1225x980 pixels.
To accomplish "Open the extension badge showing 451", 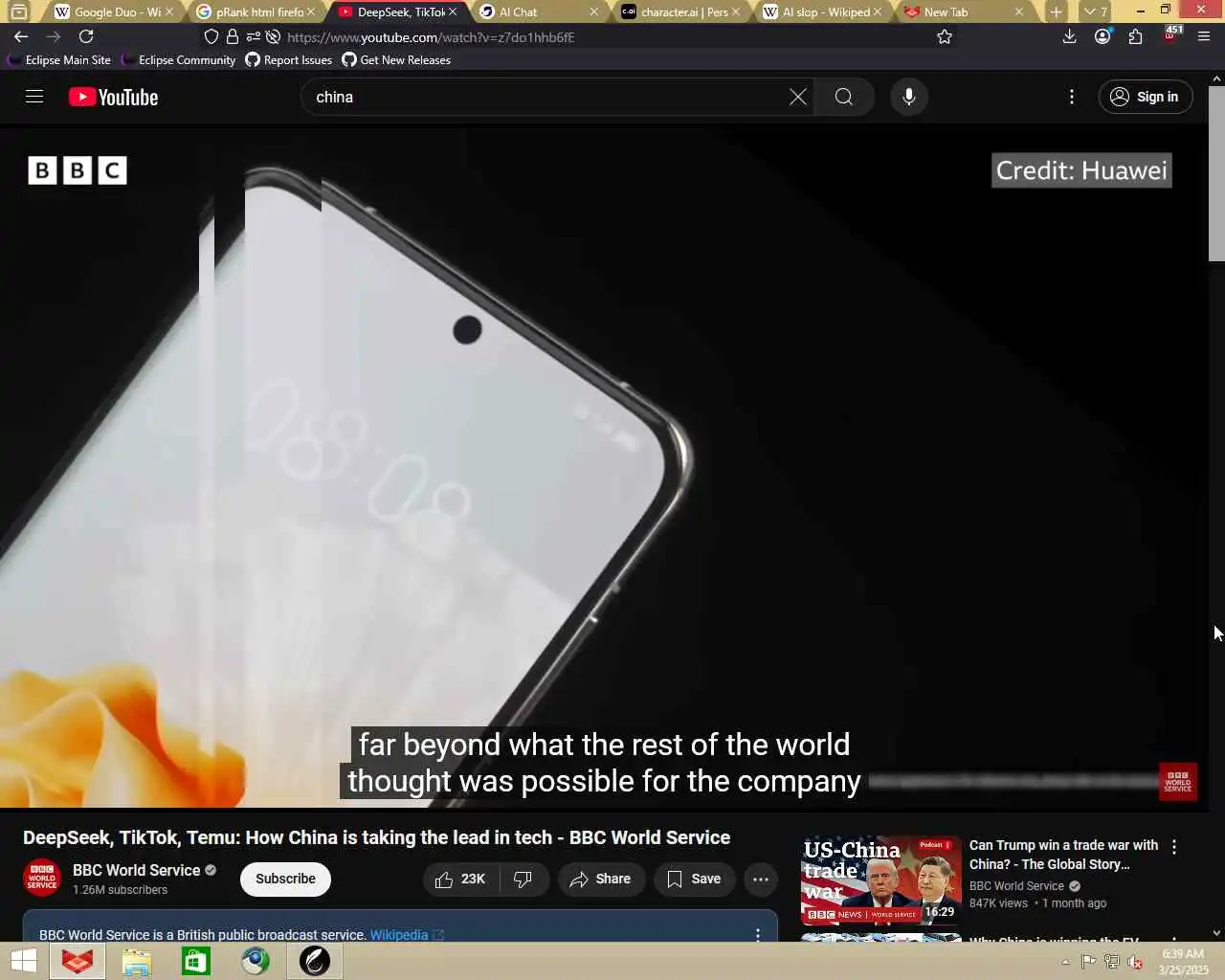I will coord(1171,35).
